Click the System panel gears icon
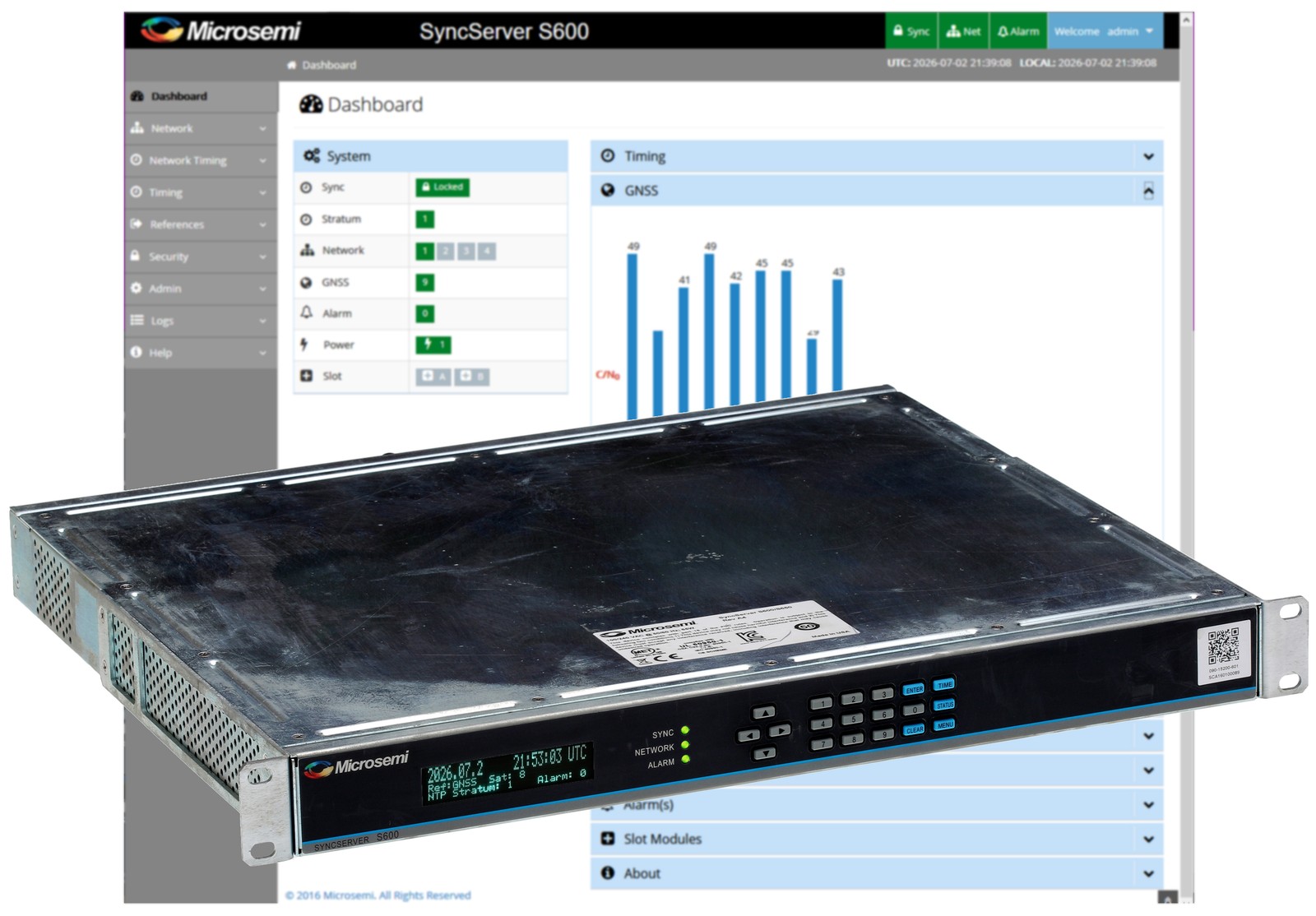Image resolution: width=1316 pixels, height=916 pixels. [x=312, y=155]
